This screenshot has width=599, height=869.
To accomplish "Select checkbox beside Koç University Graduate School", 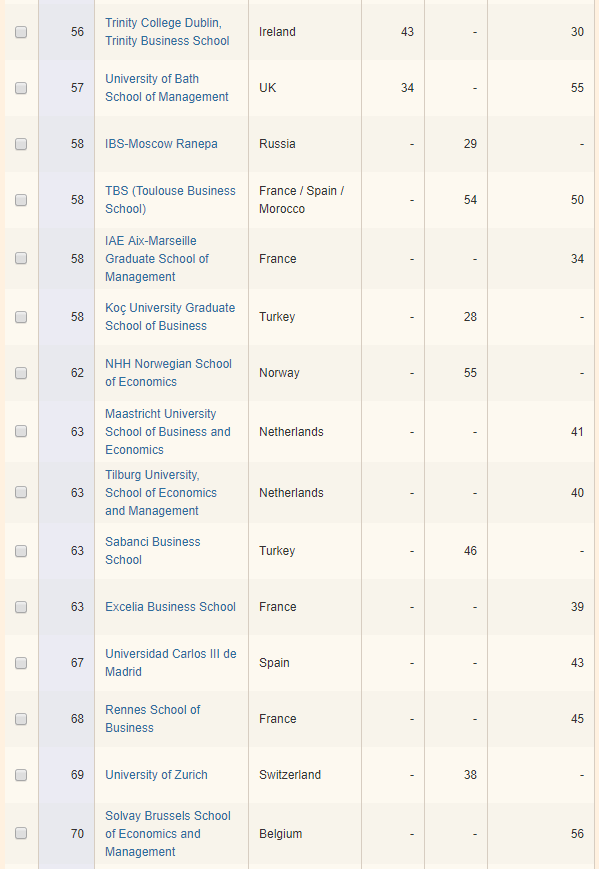I will [x=21, y=317].
